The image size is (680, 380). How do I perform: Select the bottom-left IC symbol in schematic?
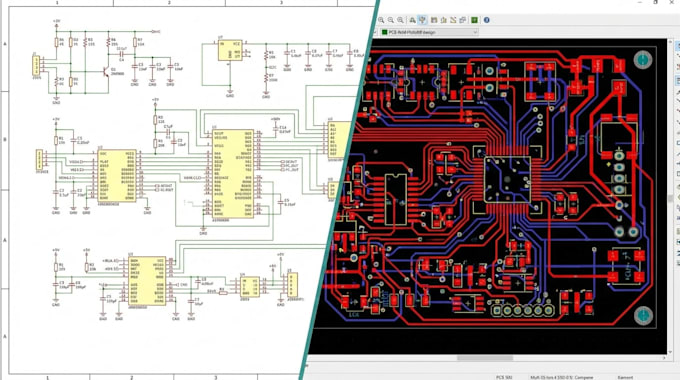click(x=147, y=281)
